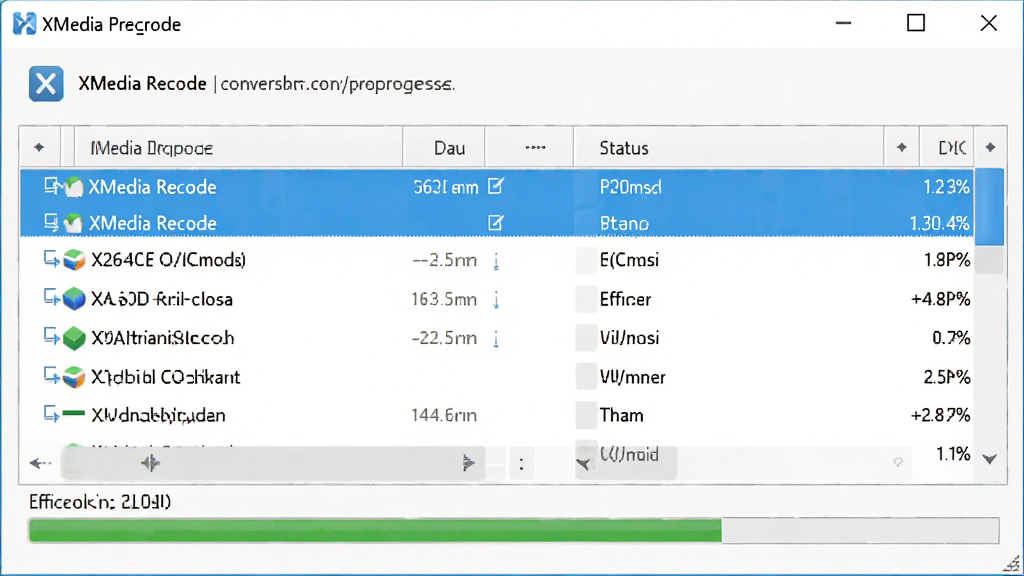1024x576 pixels.
Task: Click the info icon in the -22.5mn row
Action: (496, 339)
